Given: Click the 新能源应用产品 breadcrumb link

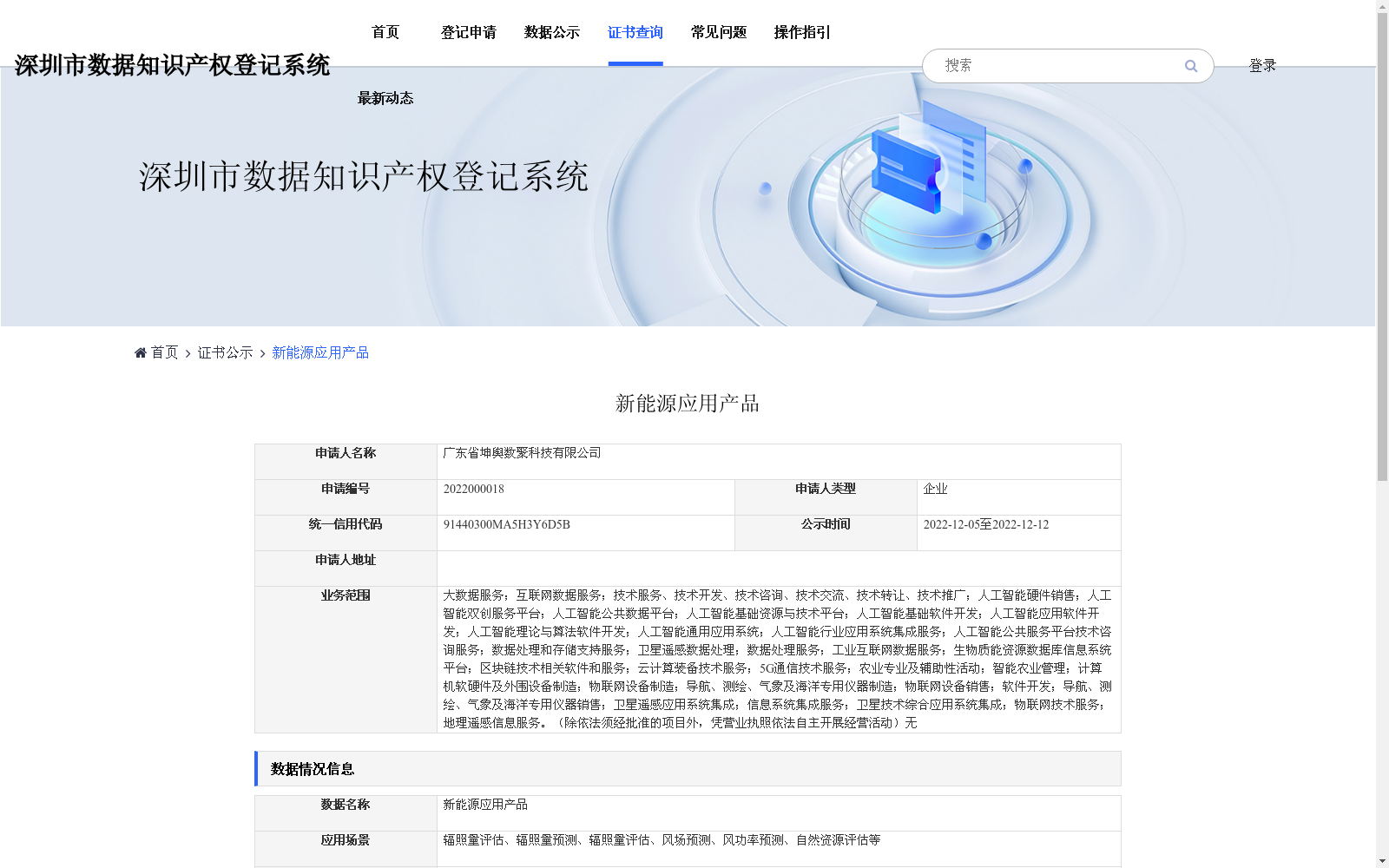Looking at the screenshot, I should [x=320, y=352].
